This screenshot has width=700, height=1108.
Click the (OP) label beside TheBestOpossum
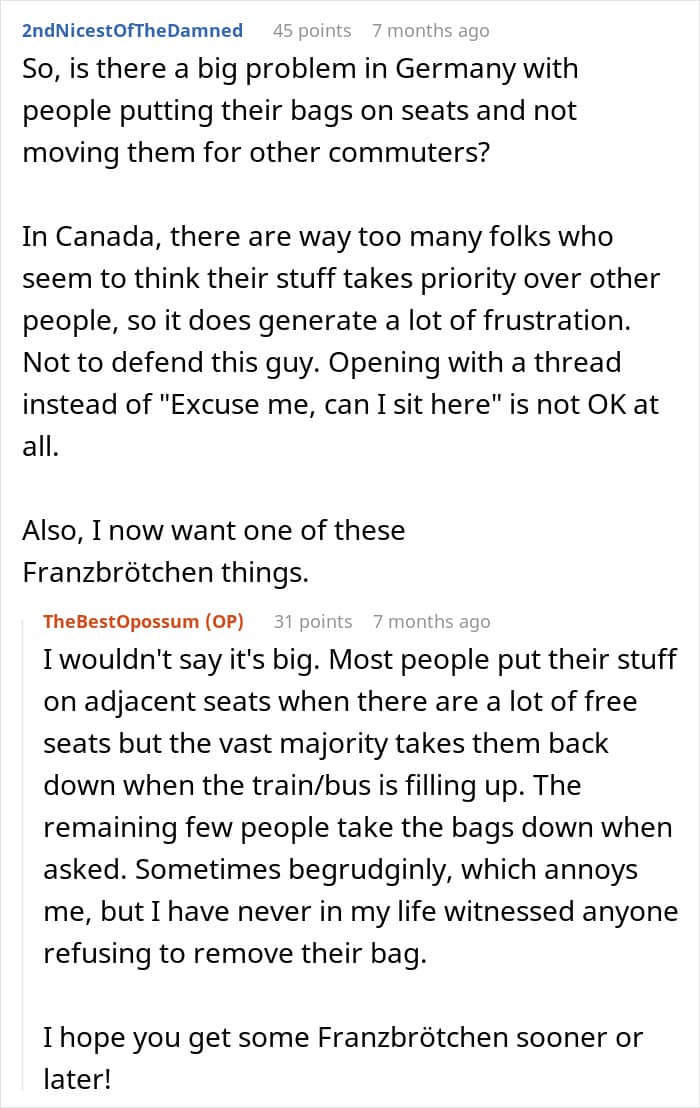224,621
